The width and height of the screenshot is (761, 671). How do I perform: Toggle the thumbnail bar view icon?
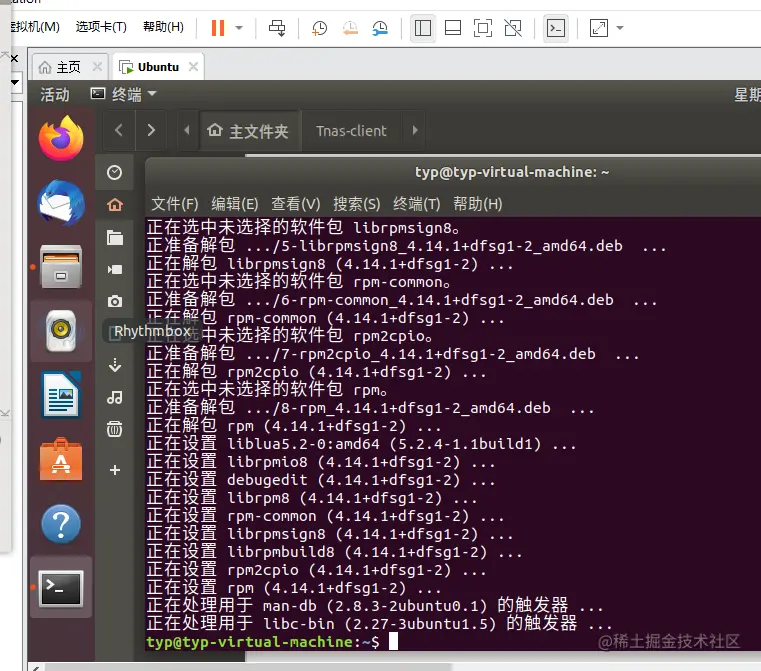pos(452,28)
